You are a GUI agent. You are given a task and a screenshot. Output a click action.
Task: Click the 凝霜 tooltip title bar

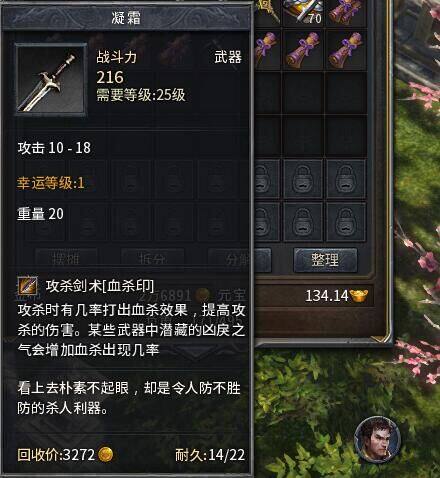[x=126, y=17]
